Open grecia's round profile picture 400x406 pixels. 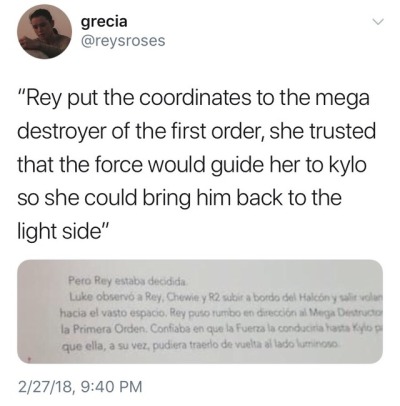(x=45, y=32)
